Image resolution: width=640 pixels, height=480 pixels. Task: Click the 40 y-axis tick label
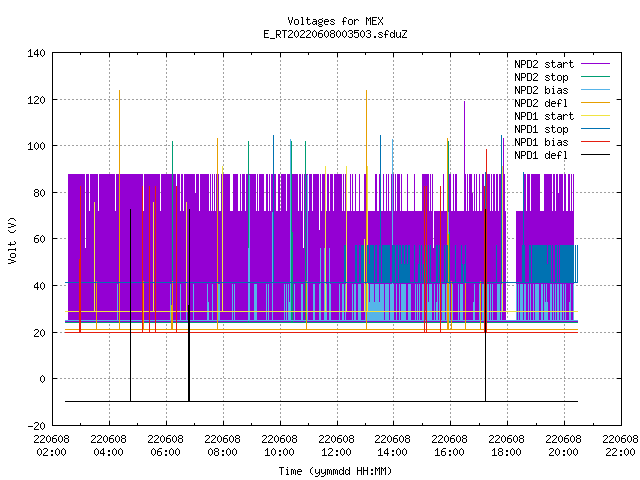coord(39,286)
